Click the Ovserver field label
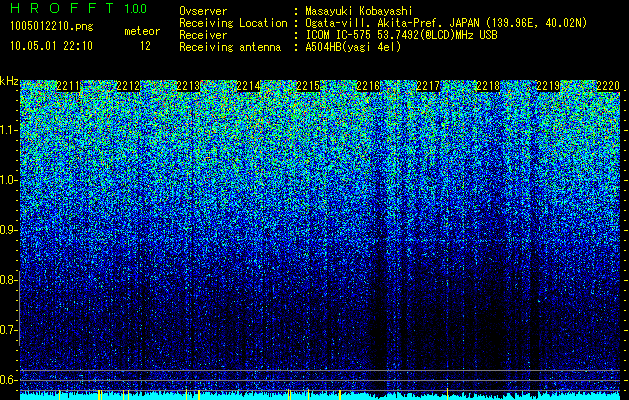 [x=203, y=11]
